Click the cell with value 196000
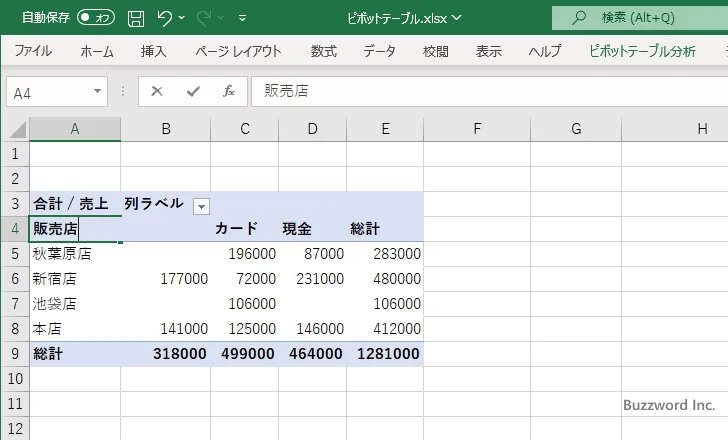Image resolution: width=728 pixels, height=440 pixels. (245, 254)
